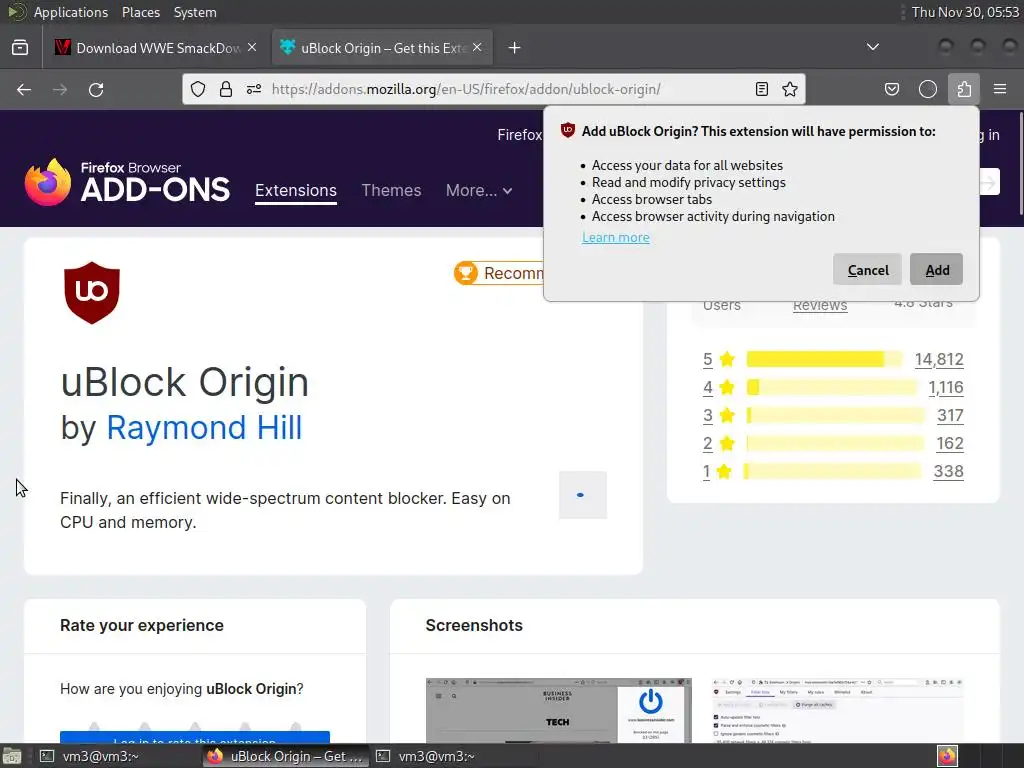Click the Firefox Add-ons logo
The width and height of the screenshot is (1024, 768).
tap(127, 182)
